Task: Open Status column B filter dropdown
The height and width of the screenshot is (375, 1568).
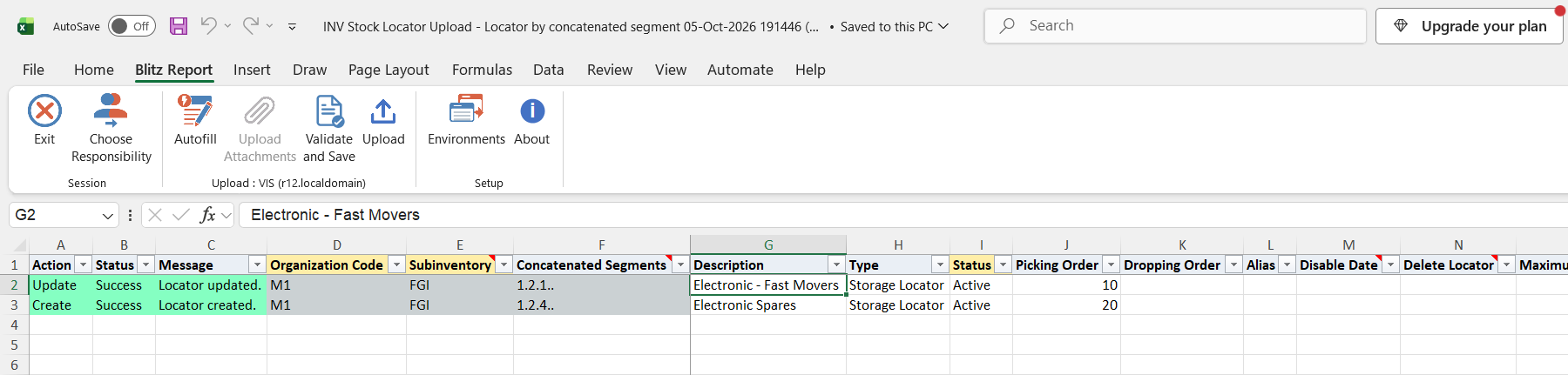Action: click(x=146, y=265)
